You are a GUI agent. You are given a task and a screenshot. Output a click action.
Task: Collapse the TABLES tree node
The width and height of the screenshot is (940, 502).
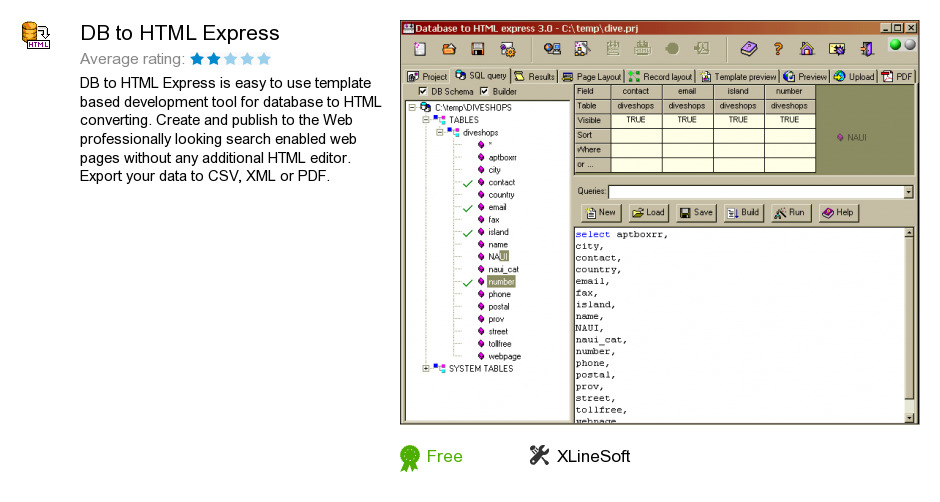tap(426, 120)
